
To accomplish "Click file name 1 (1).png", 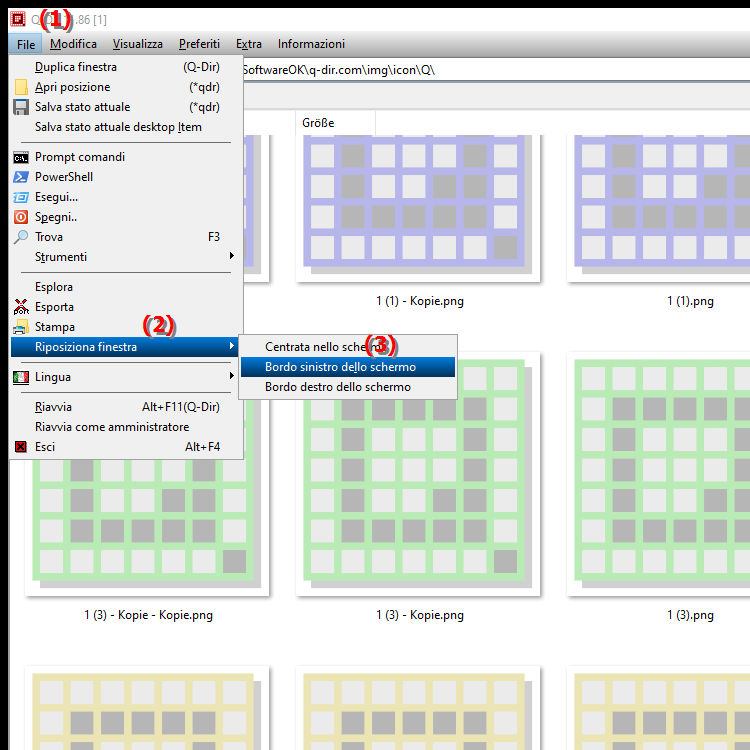I will pyautogui.click(x=690, y=301).
